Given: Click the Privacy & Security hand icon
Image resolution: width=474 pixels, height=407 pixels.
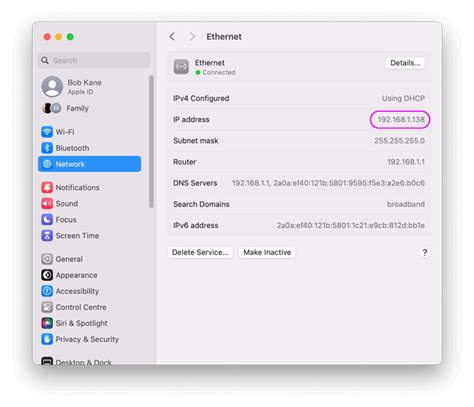Looking at the screenshot, I should pos(47,339).
